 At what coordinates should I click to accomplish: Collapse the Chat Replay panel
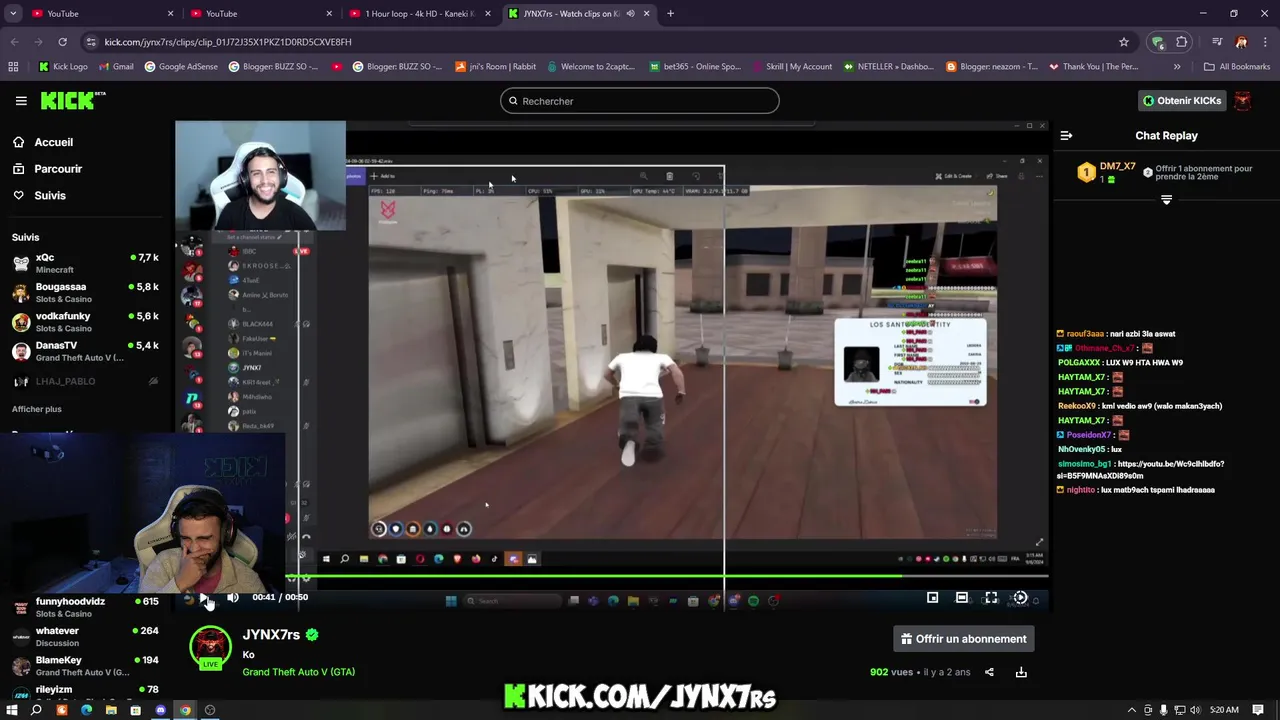[x=1066, y=135]
